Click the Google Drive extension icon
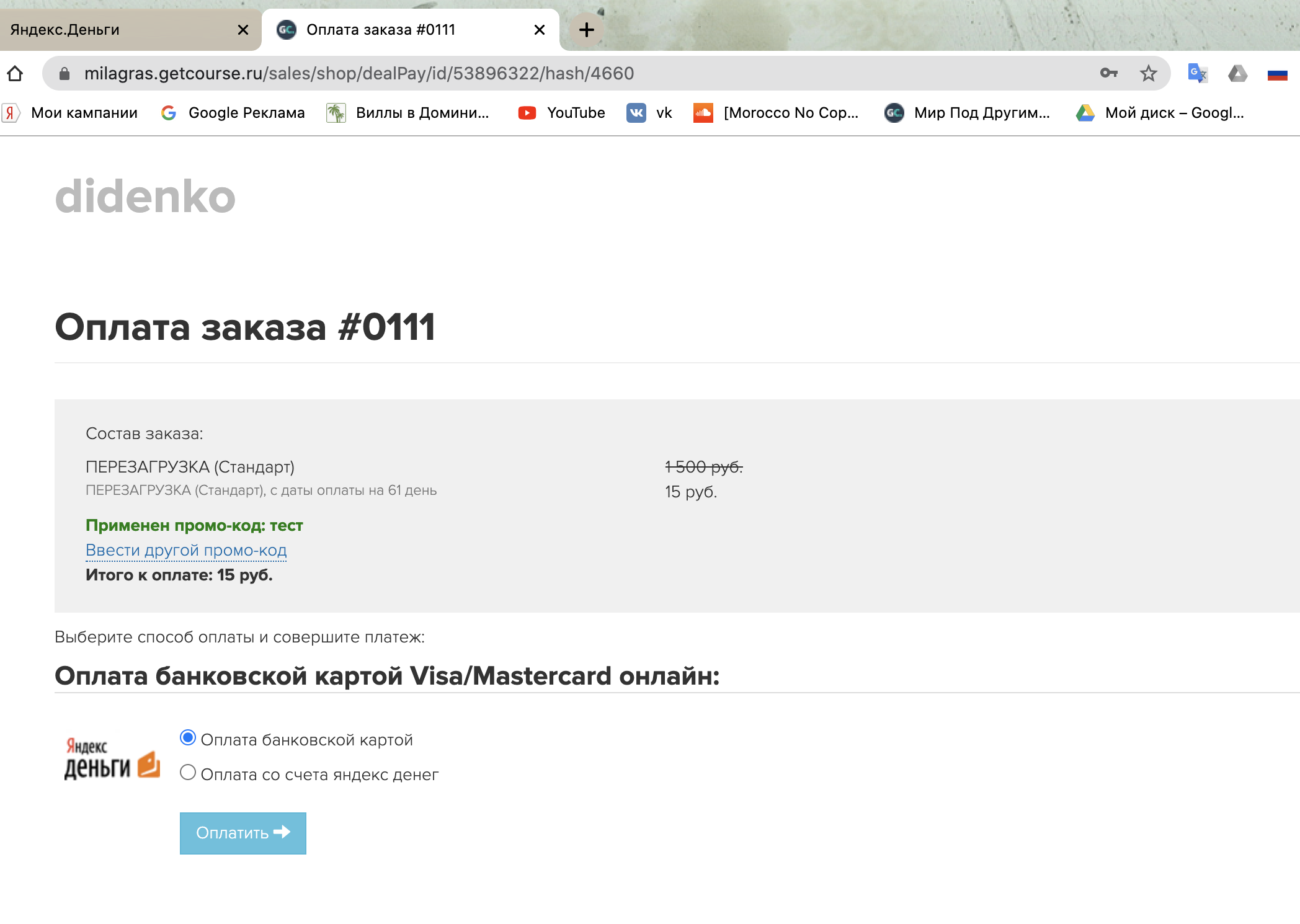Image resolution: width=1300 pixels, height=924 pixels. (x=1237, y=74)
